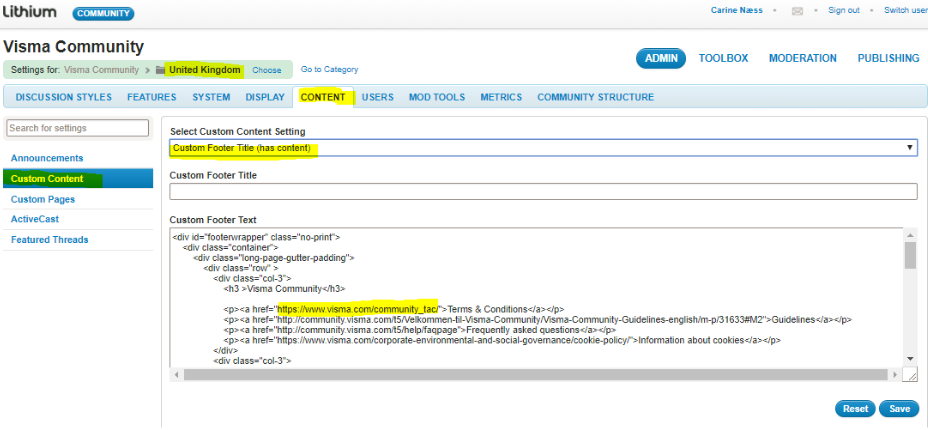
Task: Switch to DISCUSSION STYLES tab
Action: click(63, 97)
